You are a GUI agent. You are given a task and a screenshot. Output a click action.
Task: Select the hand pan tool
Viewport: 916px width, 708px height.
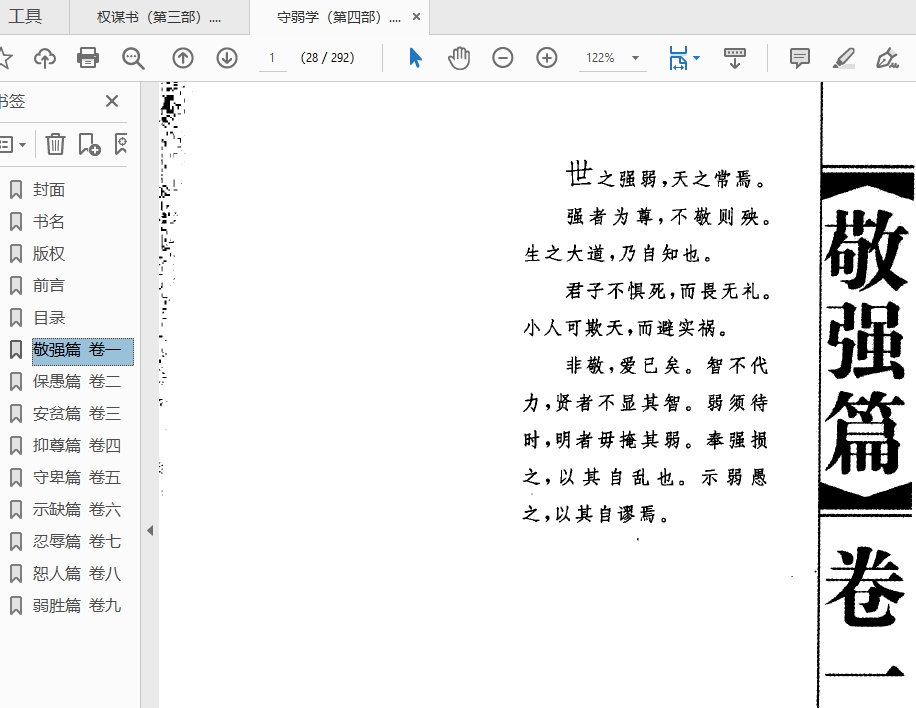[459, 58]
